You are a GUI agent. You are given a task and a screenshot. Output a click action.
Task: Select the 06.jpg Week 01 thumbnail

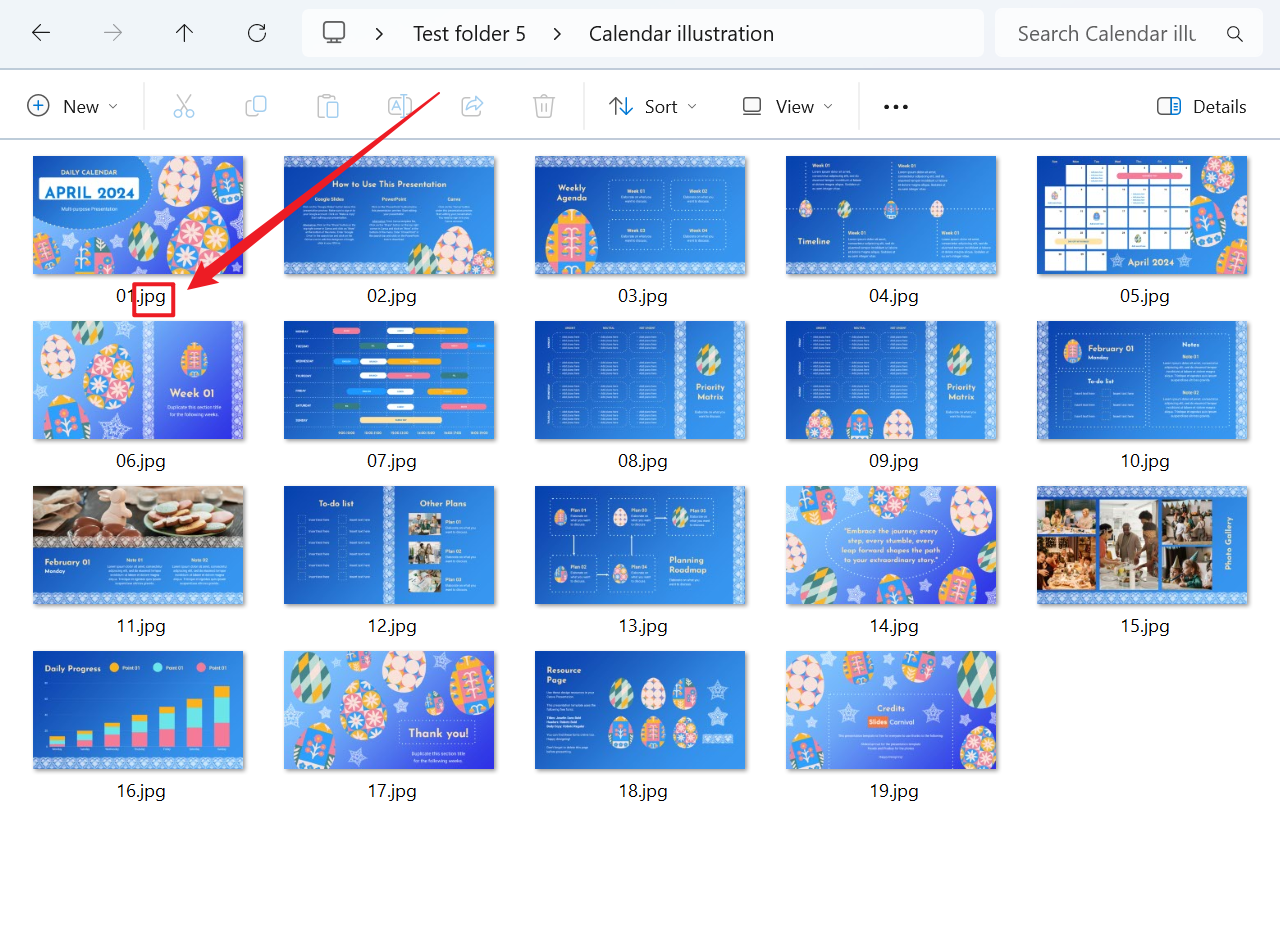click(138, 380)
